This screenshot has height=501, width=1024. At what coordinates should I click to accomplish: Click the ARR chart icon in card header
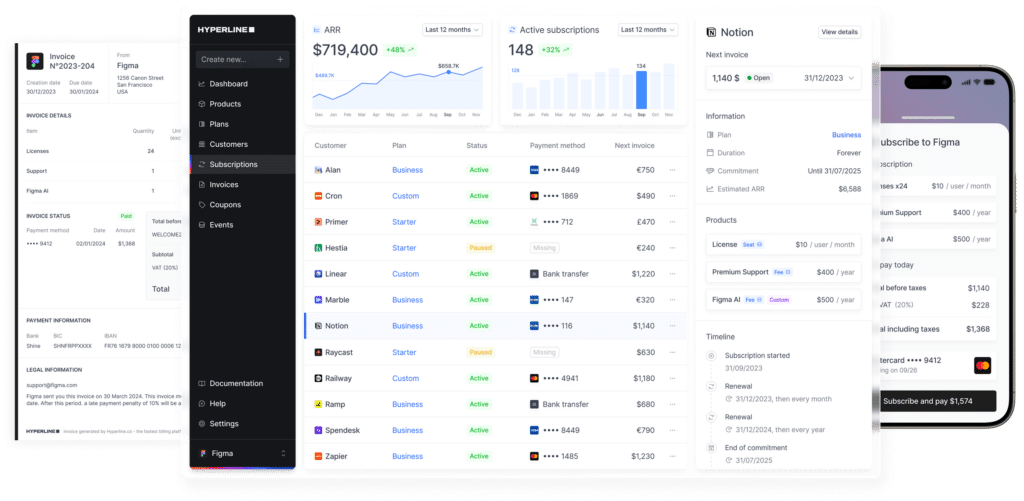[317, 30]
